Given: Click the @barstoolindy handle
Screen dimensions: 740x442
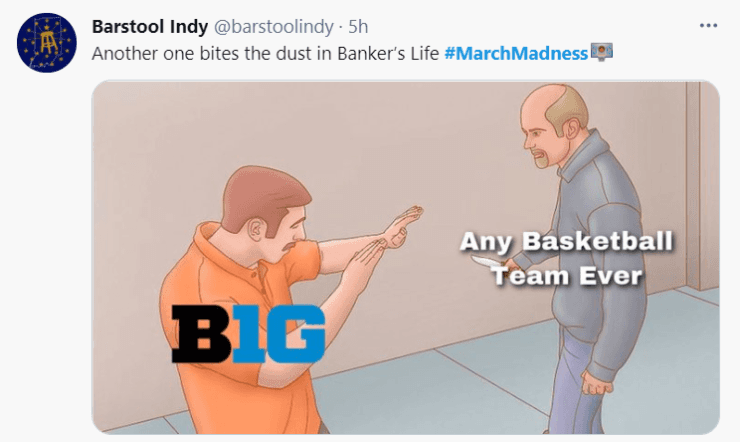Looking at the screenshot, I should coord(274,26).
